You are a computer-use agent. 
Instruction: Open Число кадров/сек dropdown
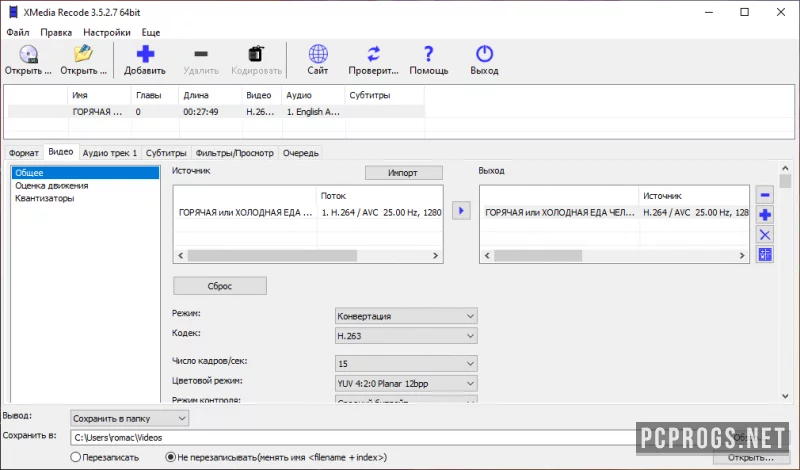[406, 363]
